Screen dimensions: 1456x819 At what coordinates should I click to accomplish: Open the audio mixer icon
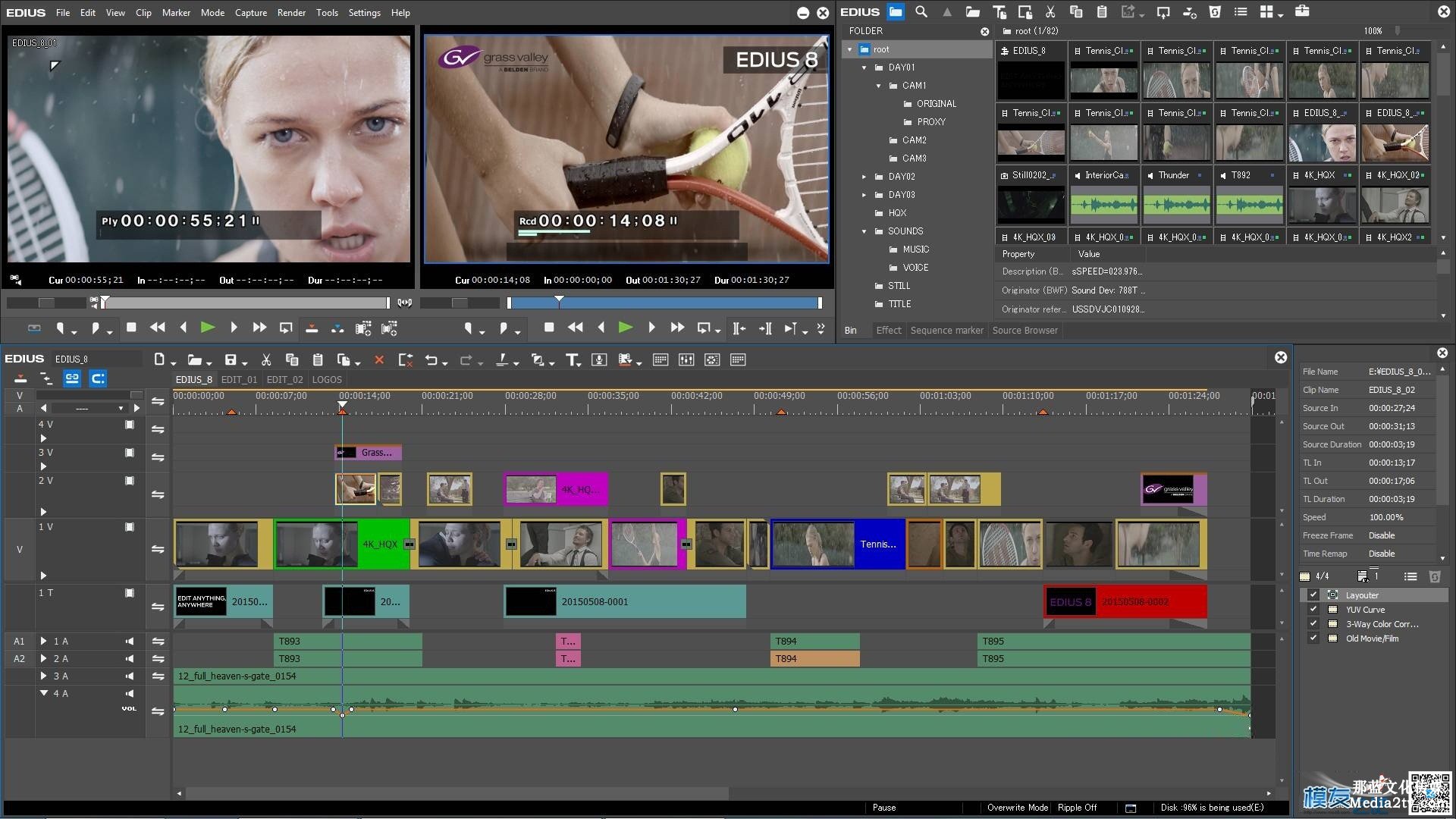pyautogui.click(x=686, y=360)
